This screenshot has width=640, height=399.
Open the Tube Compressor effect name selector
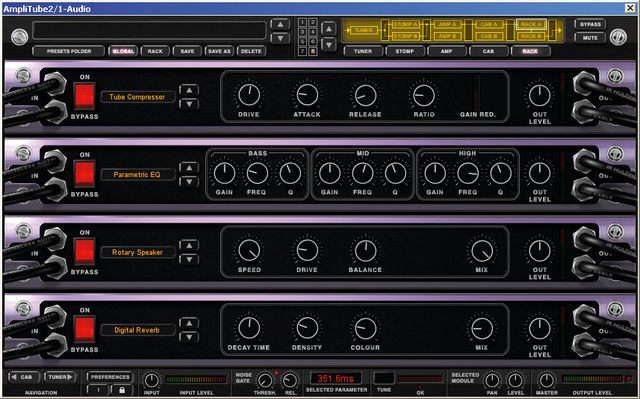[138, 97]
